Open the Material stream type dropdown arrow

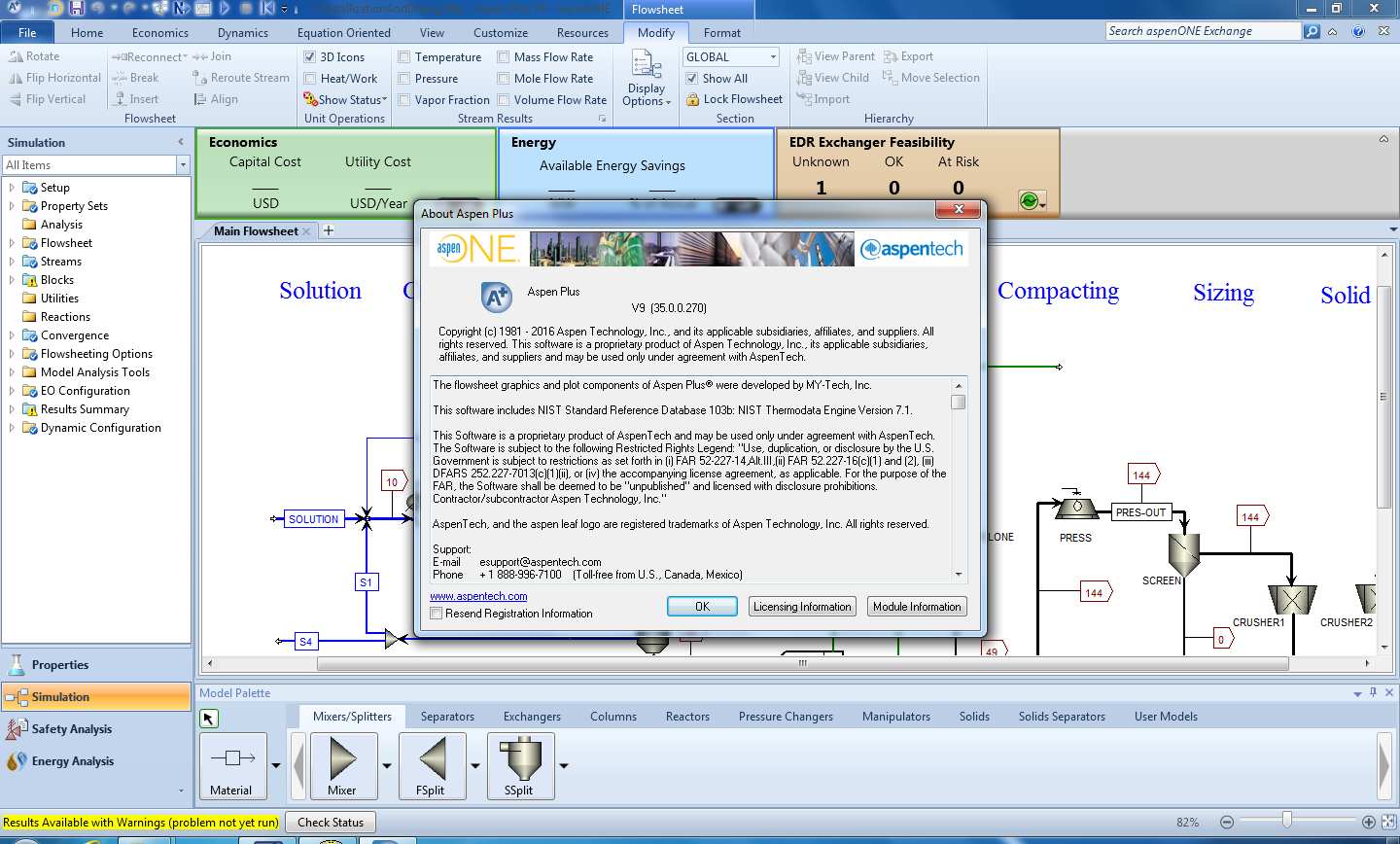click(276, 766)
